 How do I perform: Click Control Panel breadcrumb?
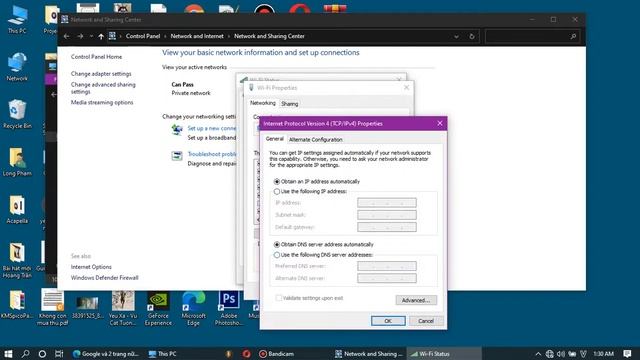click(x=143, y=36)
